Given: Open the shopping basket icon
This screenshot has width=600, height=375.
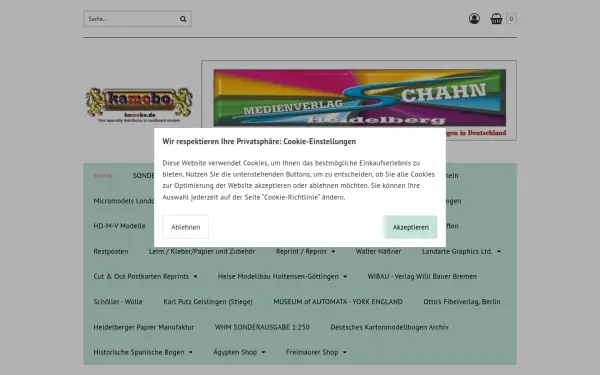Looking at the screenshot, I should click(496, 18).
